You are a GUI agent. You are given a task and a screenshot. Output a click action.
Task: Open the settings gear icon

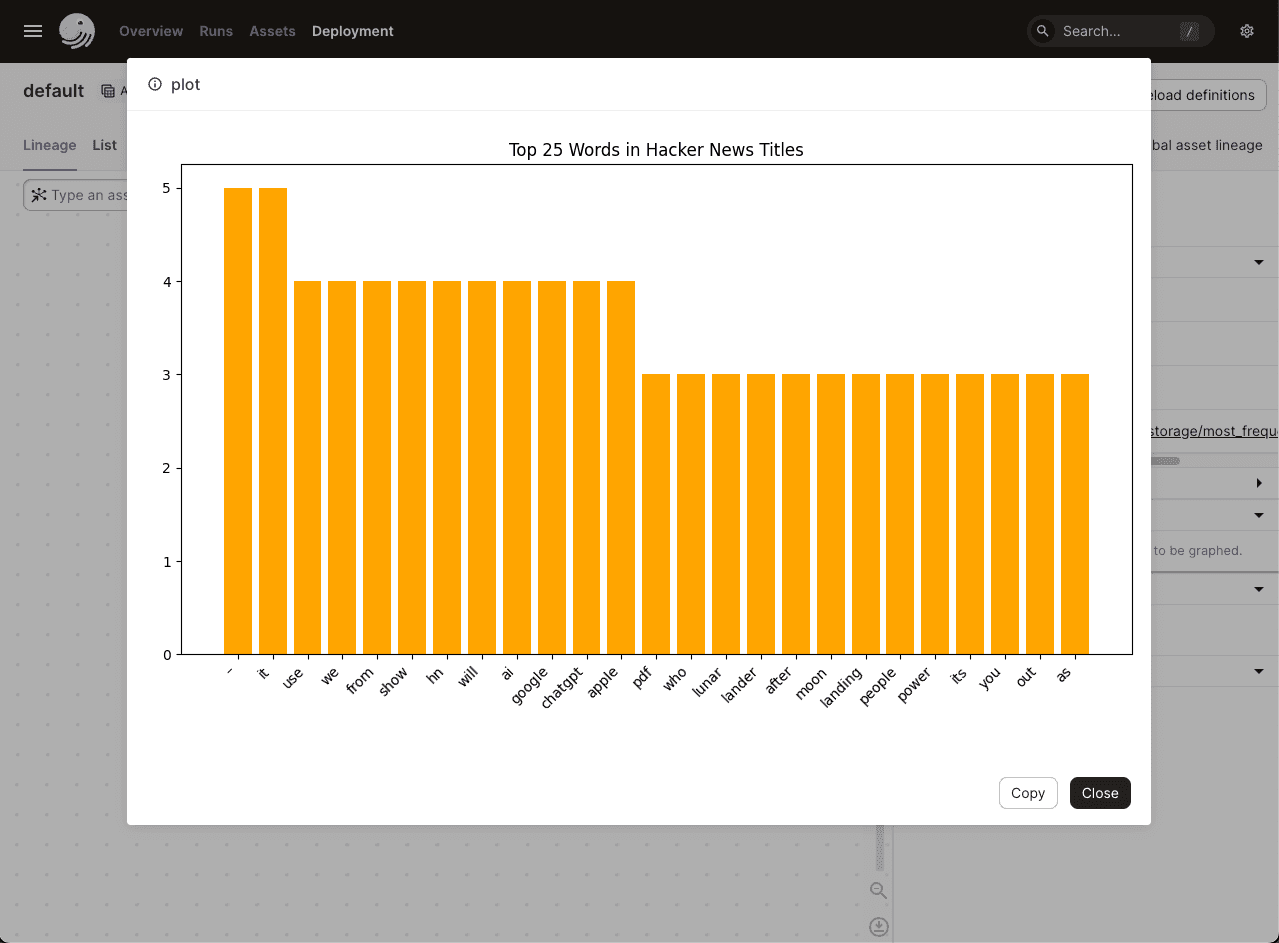[1247, 31]
